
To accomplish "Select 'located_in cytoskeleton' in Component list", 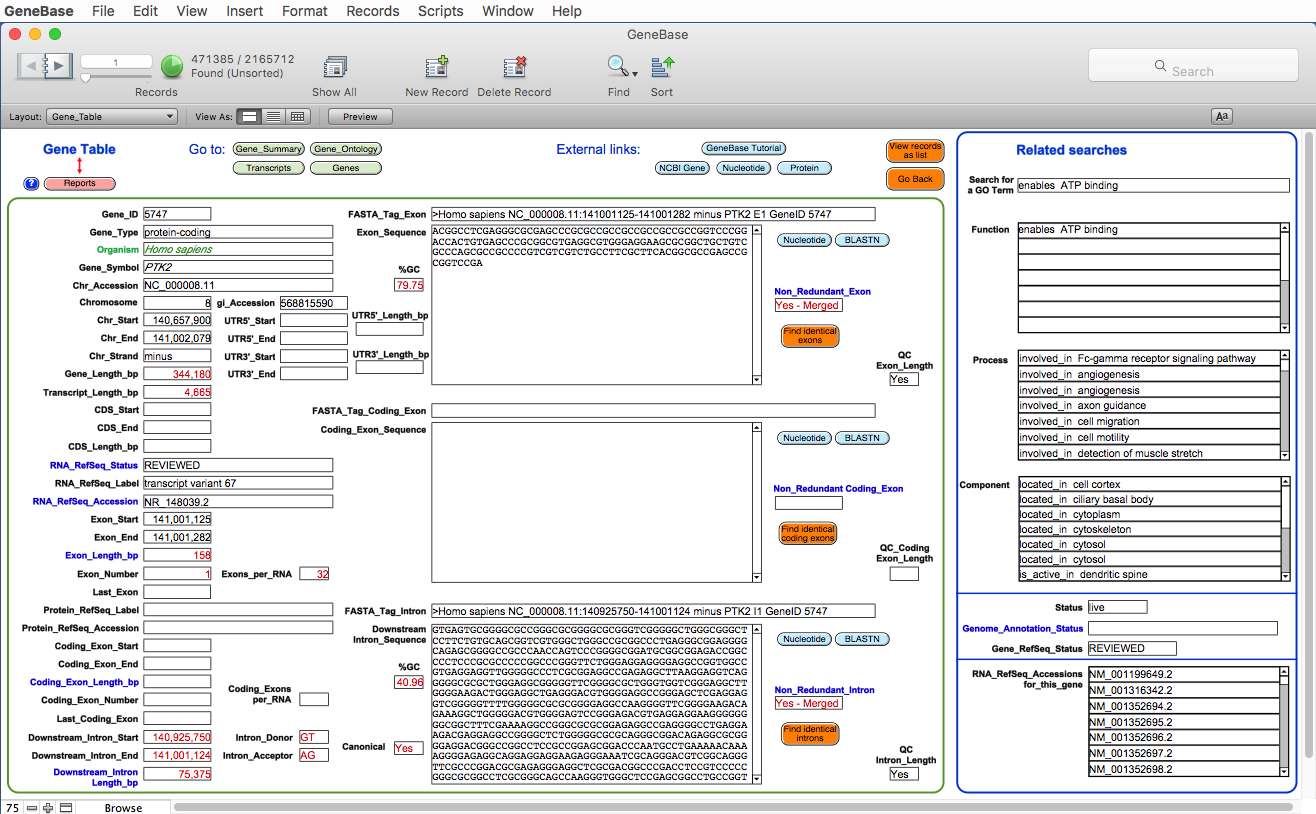I will (1148, 529).
